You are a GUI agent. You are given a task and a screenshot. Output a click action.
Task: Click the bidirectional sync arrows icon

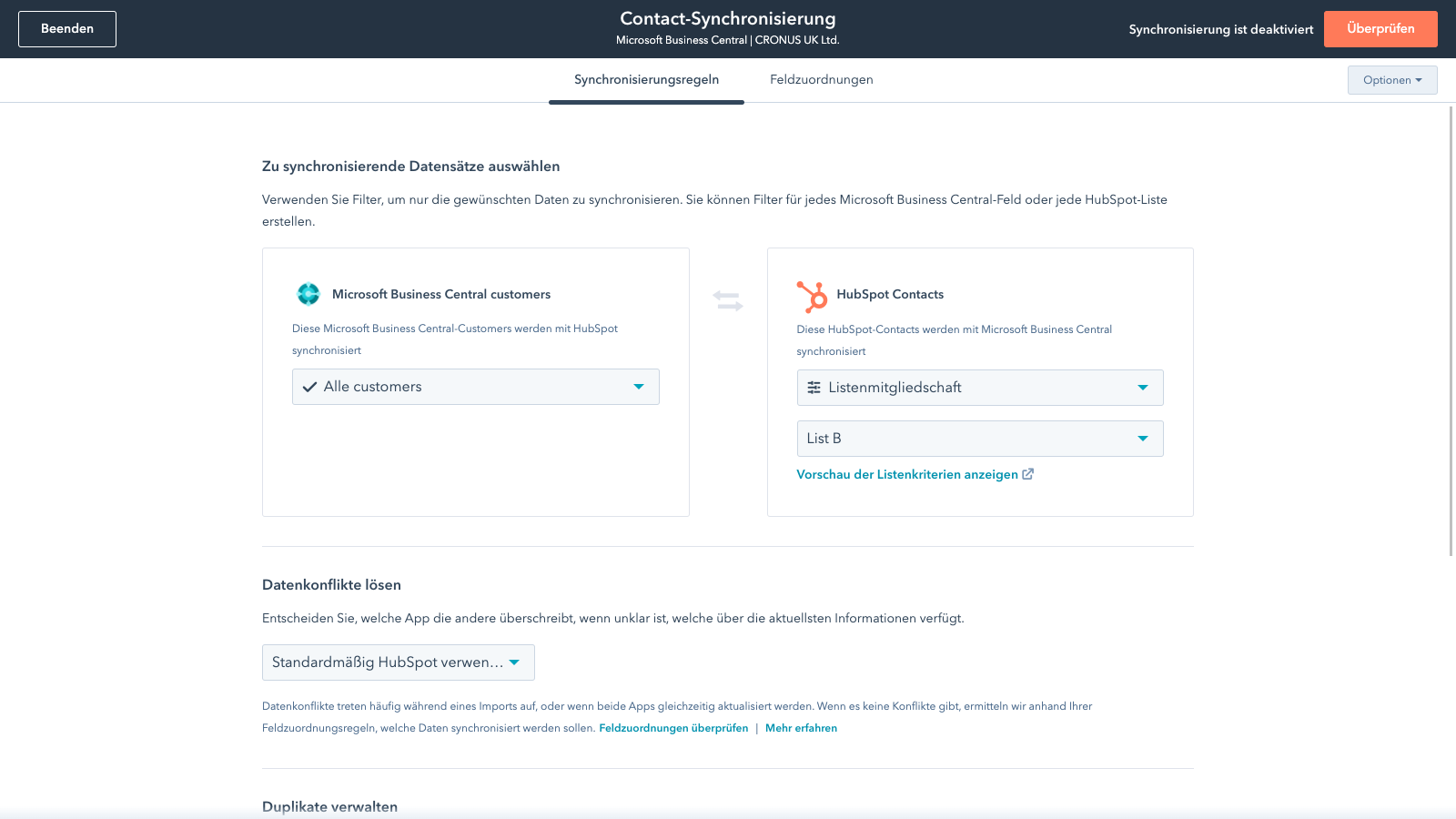[728, 300]
